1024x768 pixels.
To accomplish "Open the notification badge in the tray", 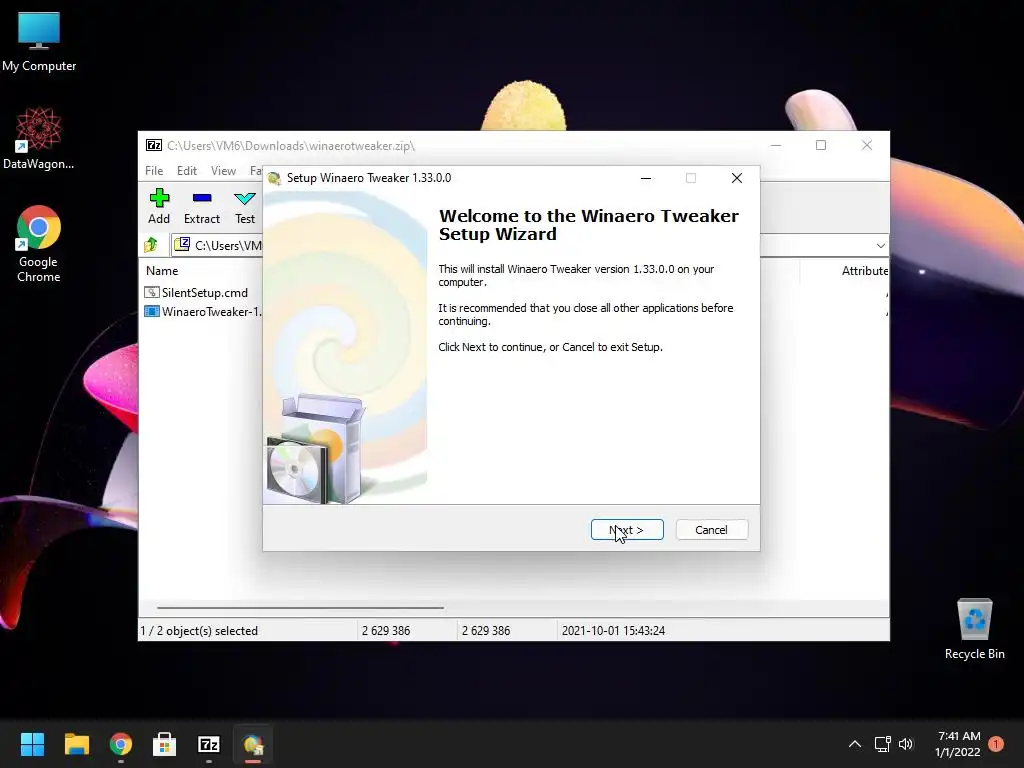I will click(996, 744).
